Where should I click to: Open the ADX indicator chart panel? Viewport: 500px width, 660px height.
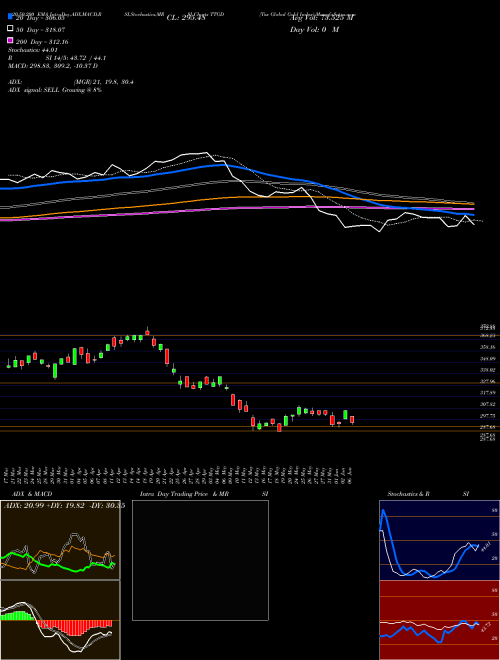click(x=60, y=540)
